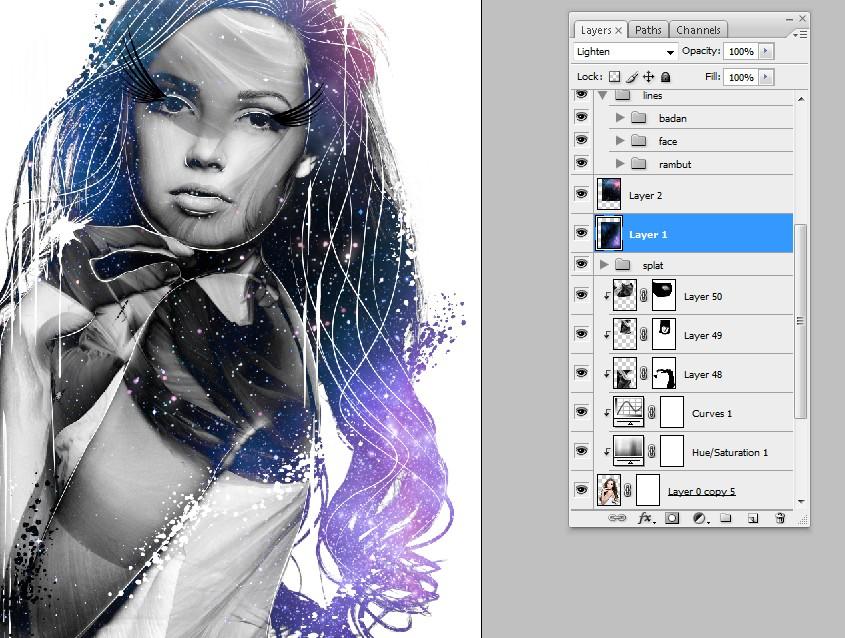Click the layers list scrollbar thumb
The height and width of the screenshot is (638, 845).
click(801, 321)
